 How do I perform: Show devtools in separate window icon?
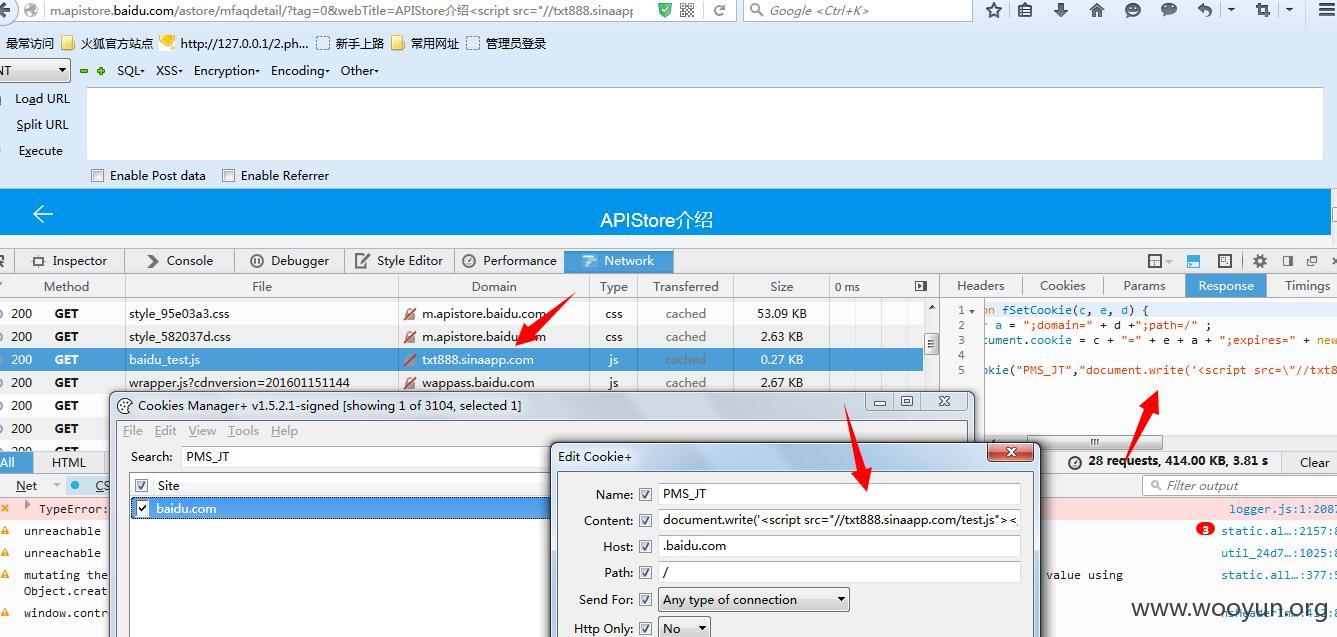click(1312, 261)
